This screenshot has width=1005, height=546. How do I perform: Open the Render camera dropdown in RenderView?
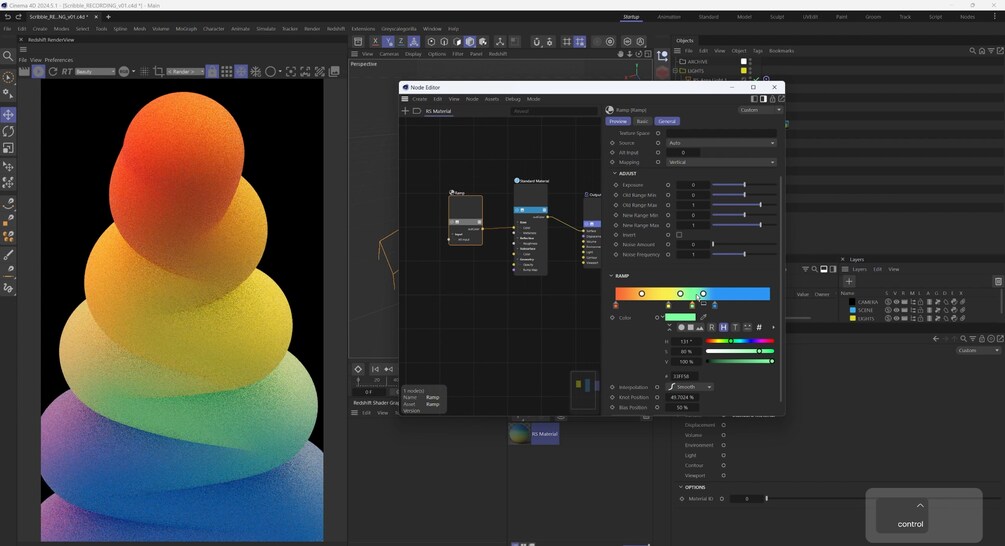click(x=185, y=72)
